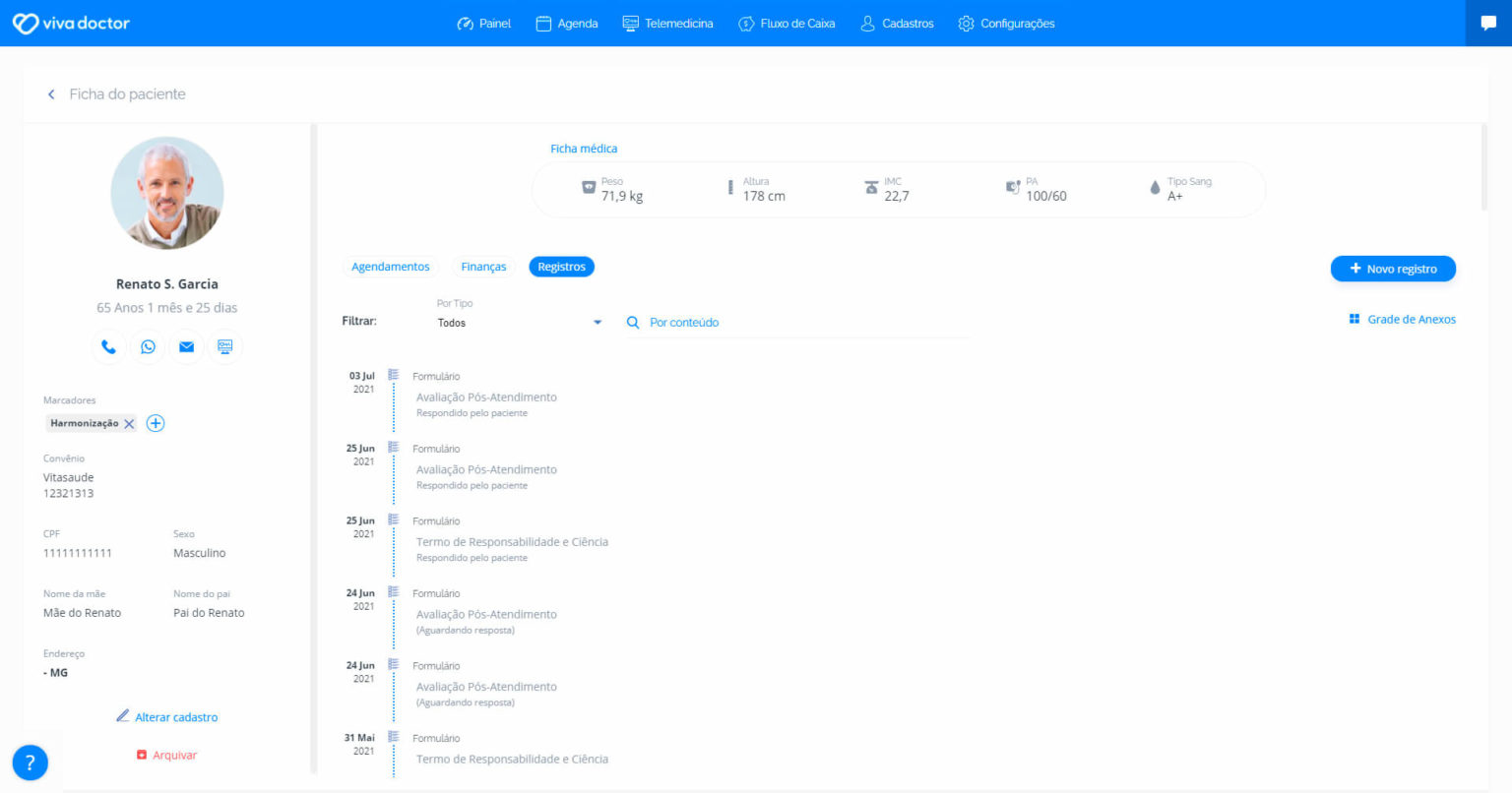This screenshot has width=1512, height=793.
Task: Click the Novo registro button
Action: pyautogui.click(x=1392, y=269)
